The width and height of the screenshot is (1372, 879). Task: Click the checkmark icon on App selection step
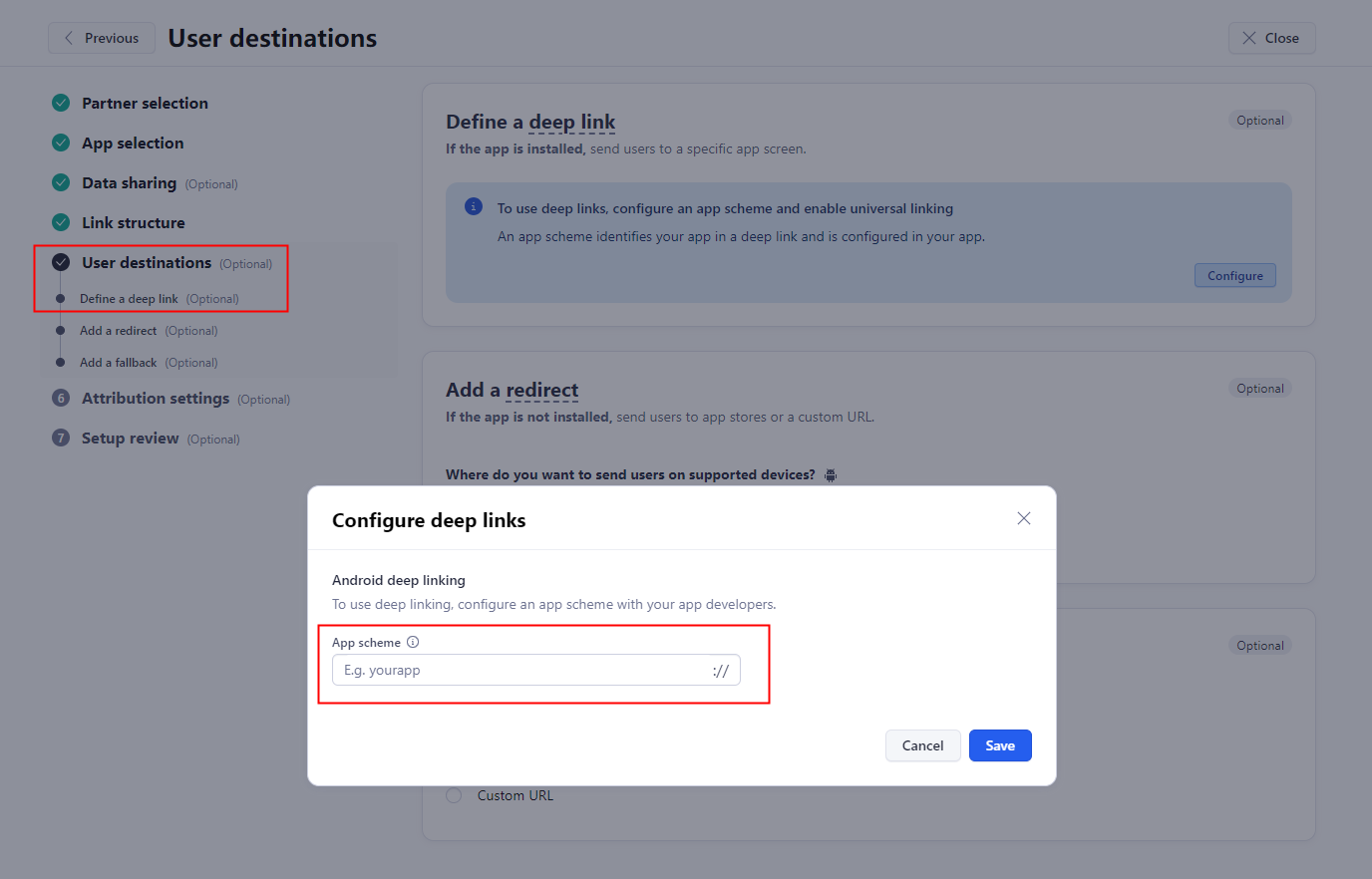60,143
